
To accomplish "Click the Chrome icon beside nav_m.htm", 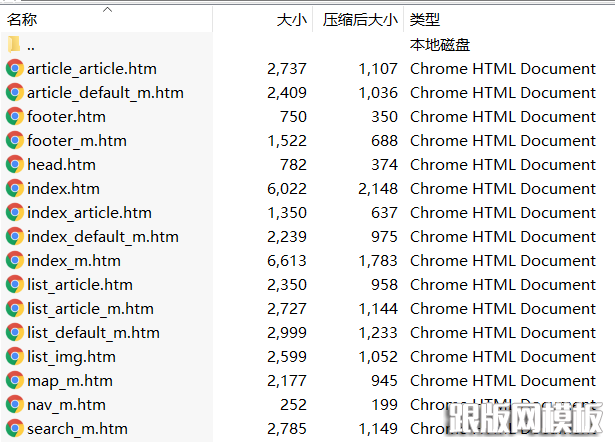I will pyautogui.click(x=15, y=405).
